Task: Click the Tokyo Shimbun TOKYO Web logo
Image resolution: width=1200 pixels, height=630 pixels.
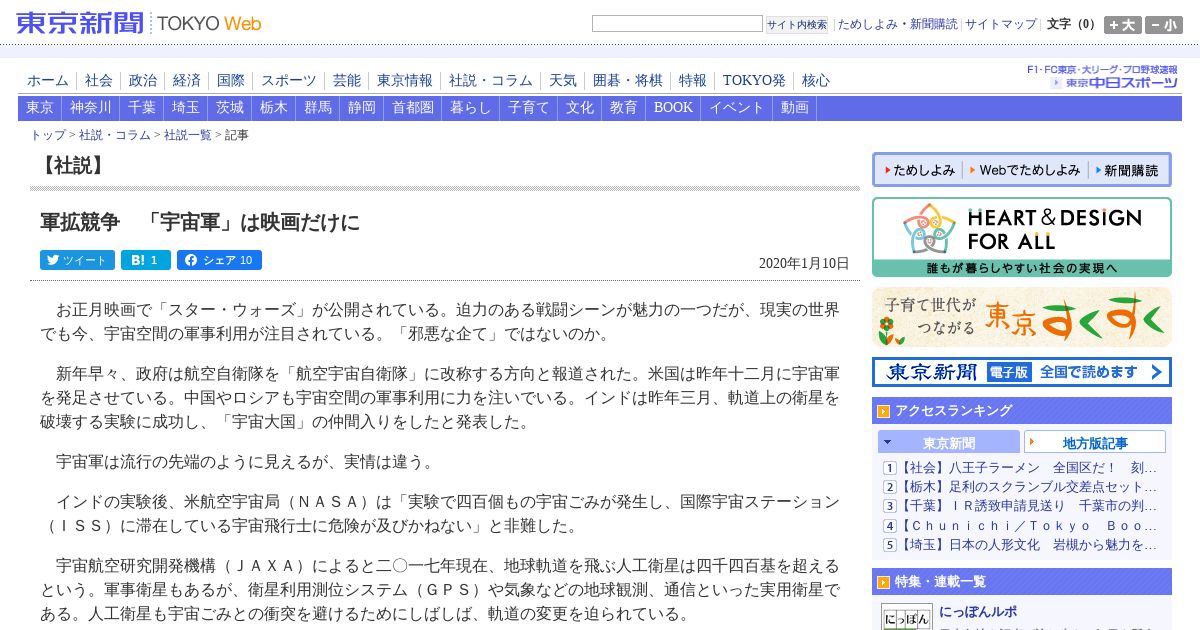Action: (x=139, y=23)
